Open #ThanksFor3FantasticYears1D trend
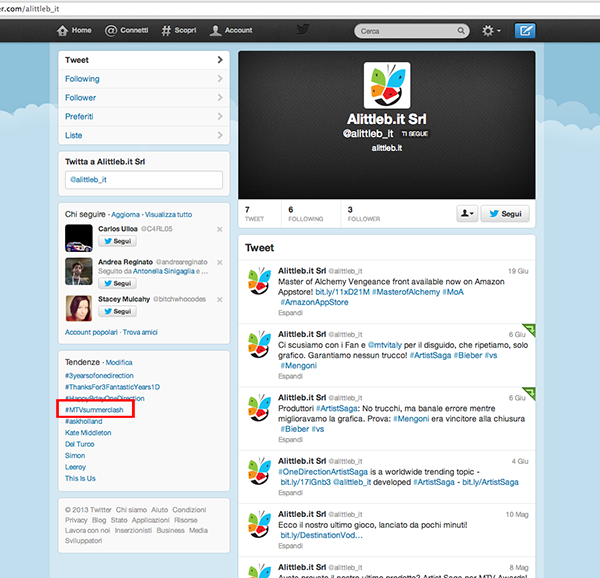The width and height of the screenshot is (600, 578). pyautogui.click(x=112, y=387)
